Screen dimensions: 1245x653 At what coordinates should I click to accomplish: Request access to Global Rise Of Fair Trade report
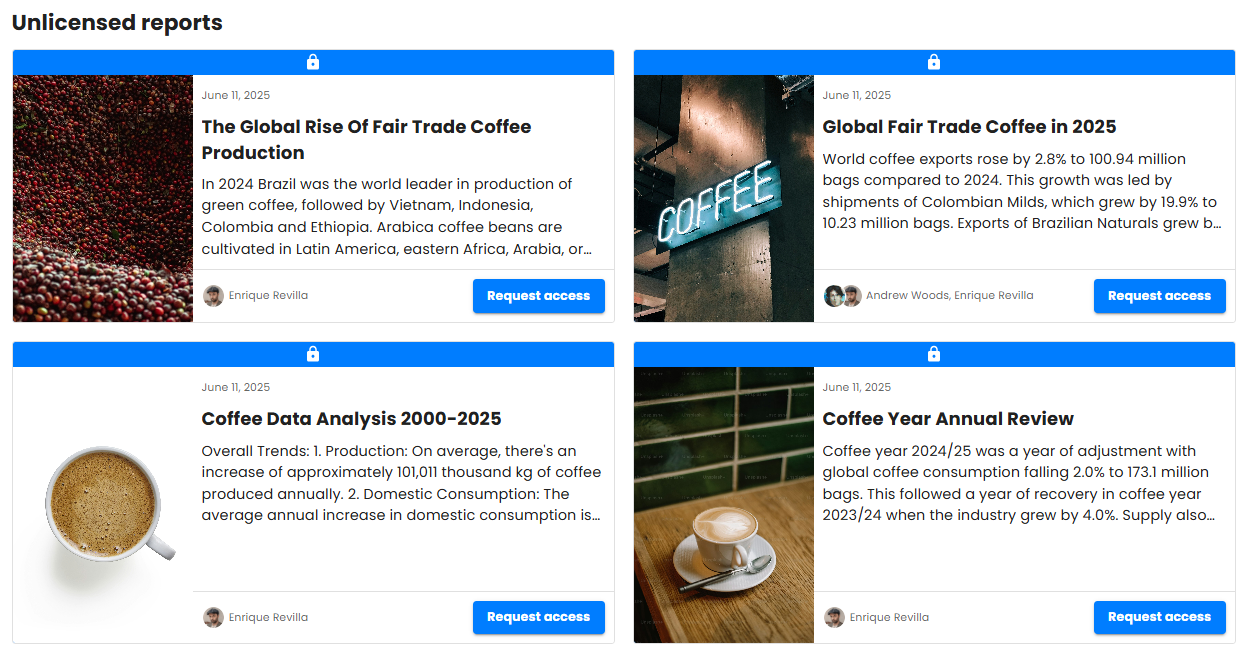pyautogui.click(x=538, y=296)
